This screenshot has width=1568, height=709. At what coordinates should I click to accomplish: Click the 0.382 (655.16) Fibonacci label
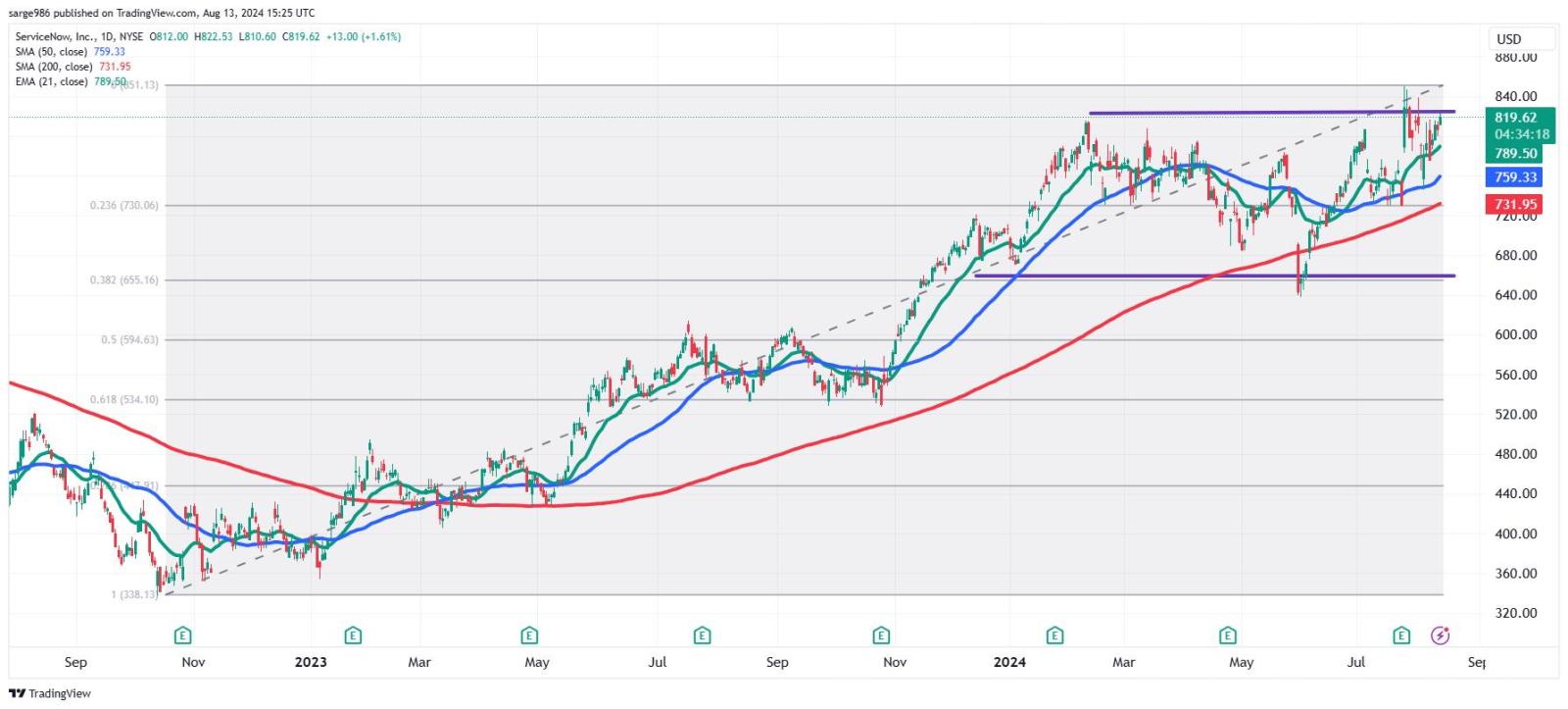[x=123, y=280]
